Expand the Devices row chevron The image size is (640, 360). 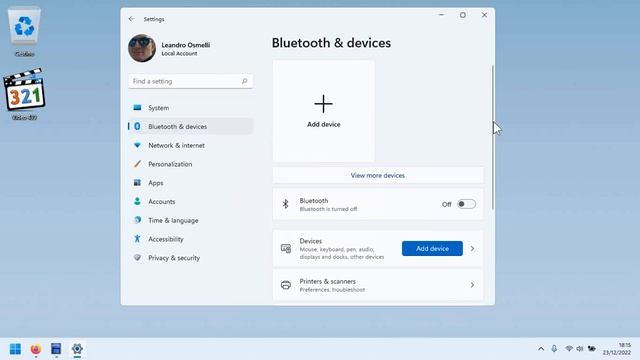[472, 248]
